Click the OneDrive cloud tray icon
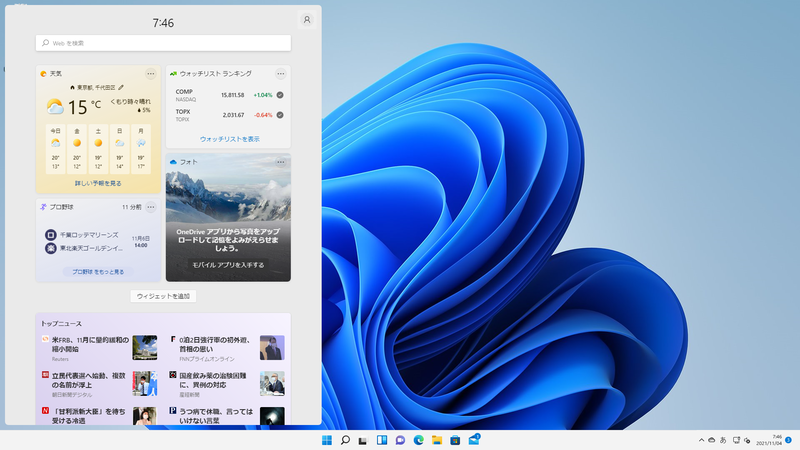Screen dimensions: 800x450 pyautogui.click(x=711, y=440)
